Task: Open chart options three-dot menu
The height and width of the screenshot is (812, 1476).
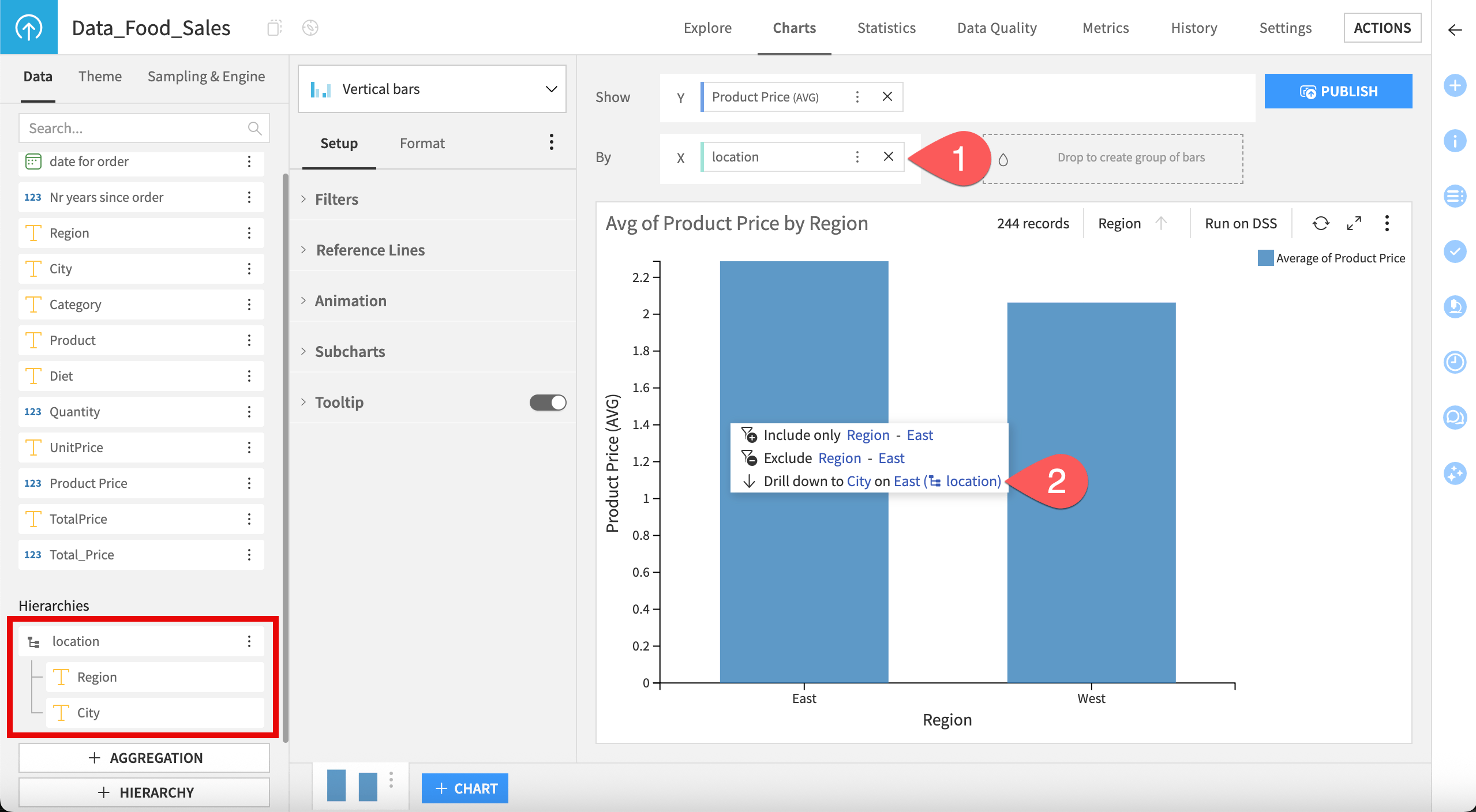Action: coord(1387,223)
